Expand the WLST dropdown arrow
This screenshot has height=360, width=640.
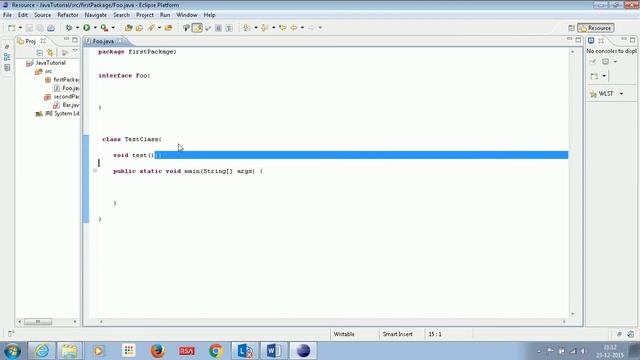[621, 94]
